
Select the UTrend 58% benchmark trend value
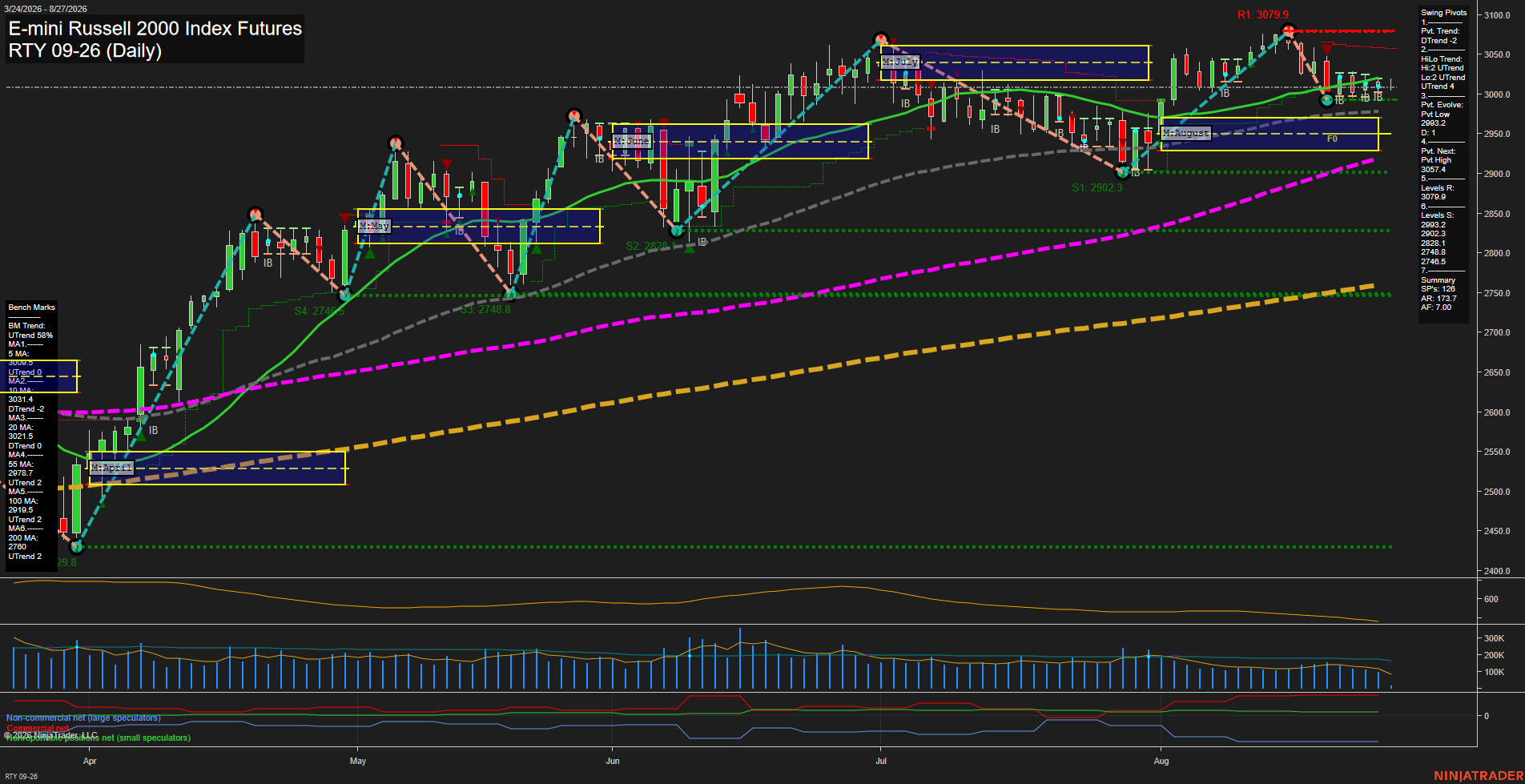(30, 336)
